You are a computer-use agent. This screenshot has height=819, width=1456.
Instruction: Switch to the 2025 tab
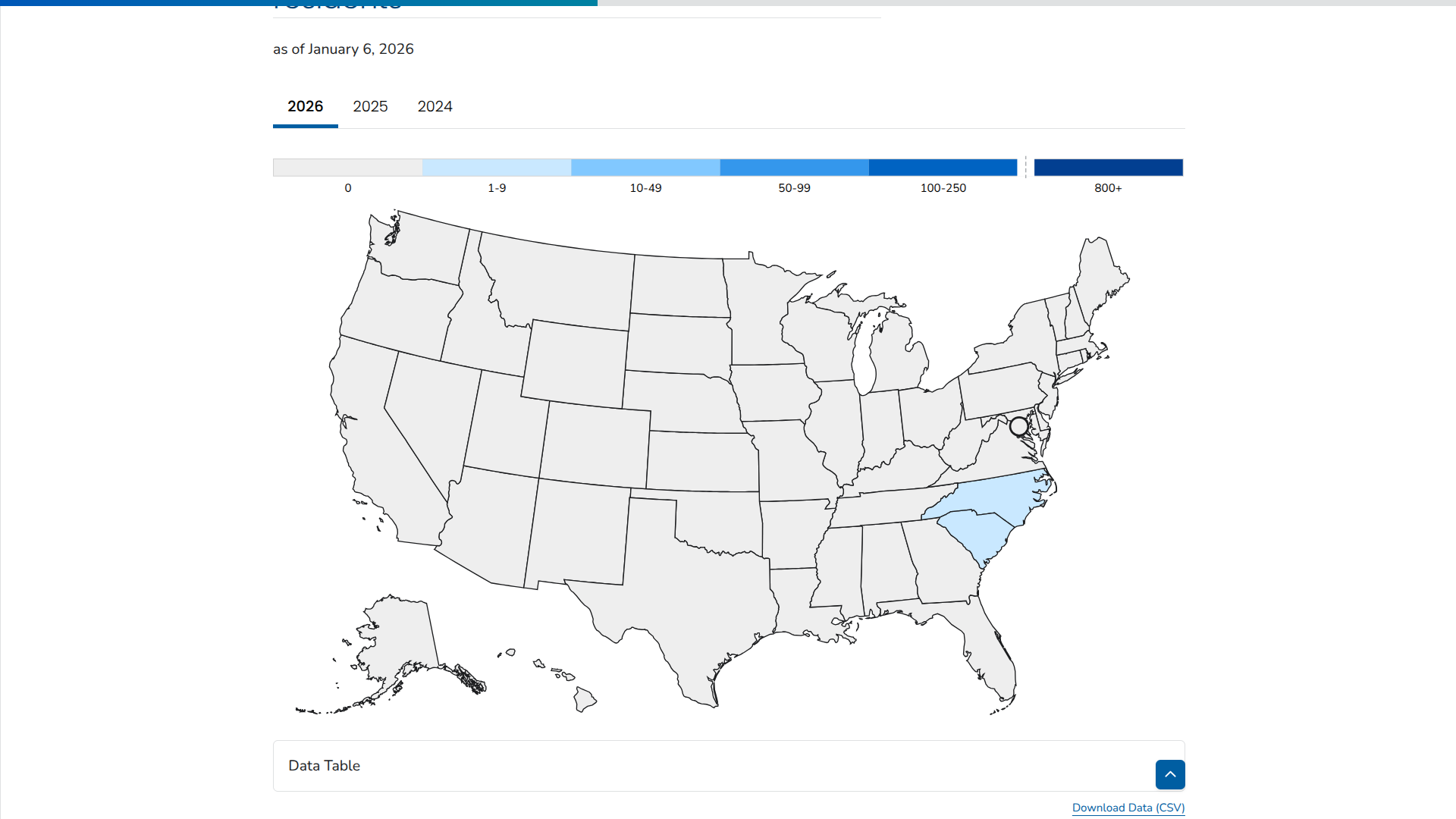click(x=370, y=107)
